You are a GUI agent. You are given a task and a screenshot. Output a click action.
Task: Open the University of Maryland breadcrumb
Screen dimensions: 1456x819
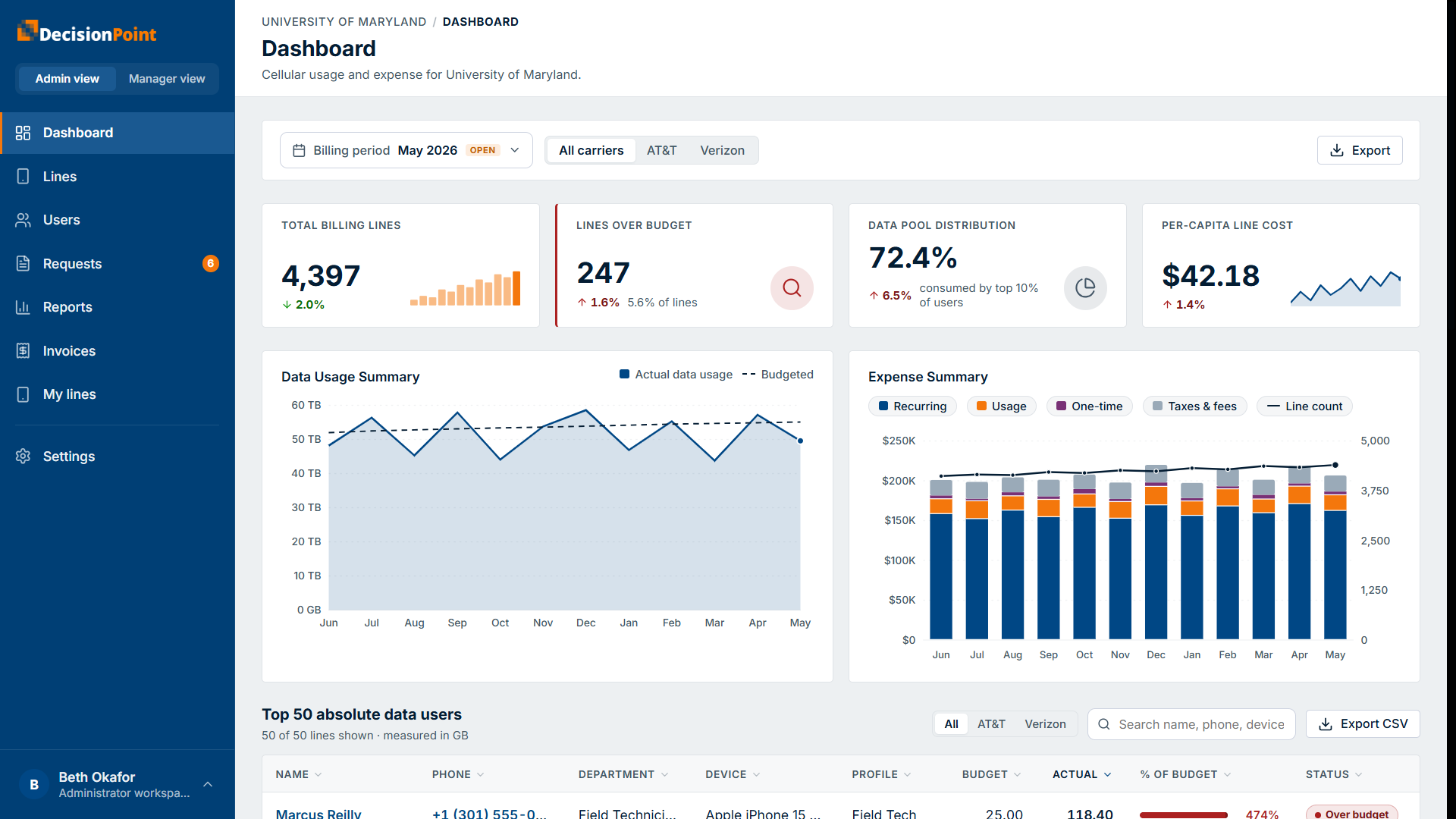[344, 22]
